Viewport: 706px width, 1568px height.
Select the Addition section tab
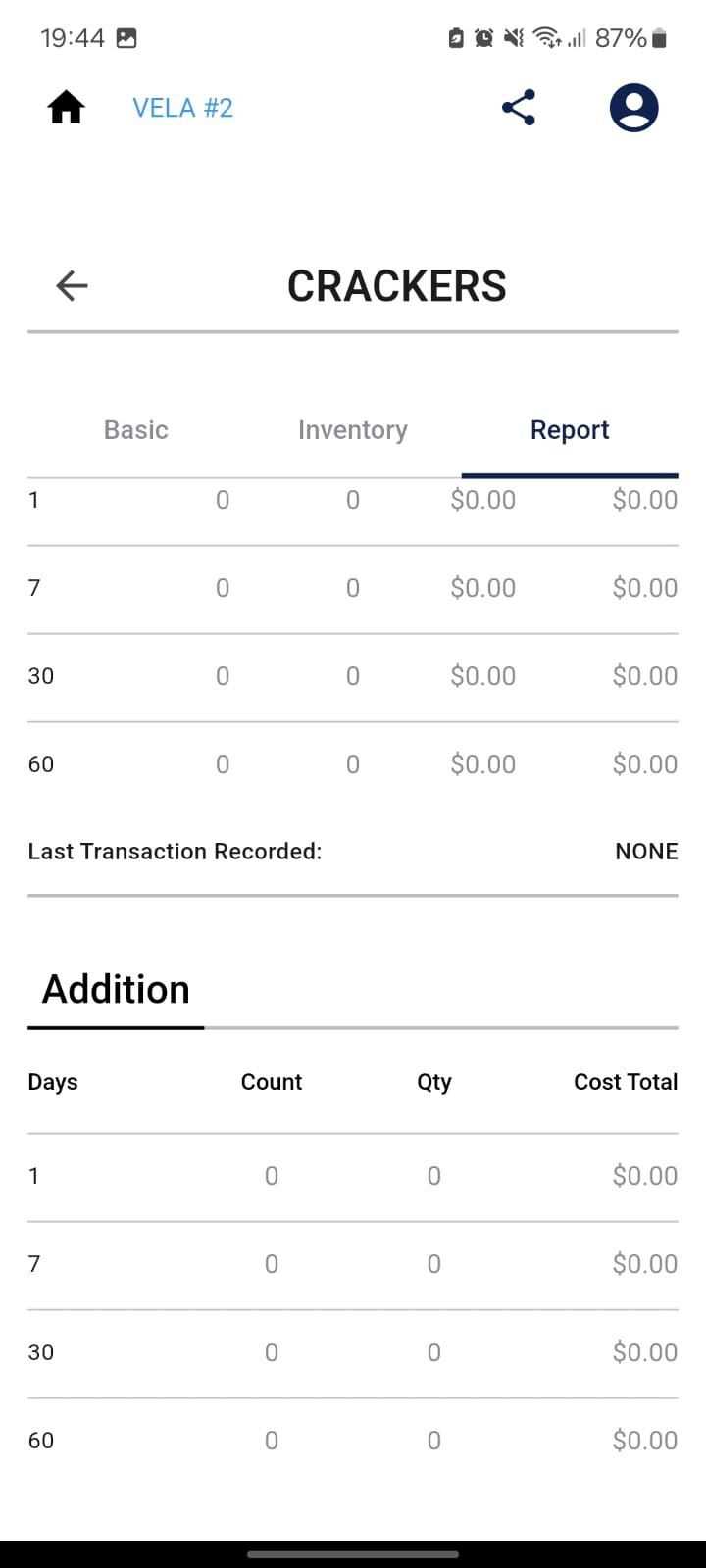[x=116, y=990]
